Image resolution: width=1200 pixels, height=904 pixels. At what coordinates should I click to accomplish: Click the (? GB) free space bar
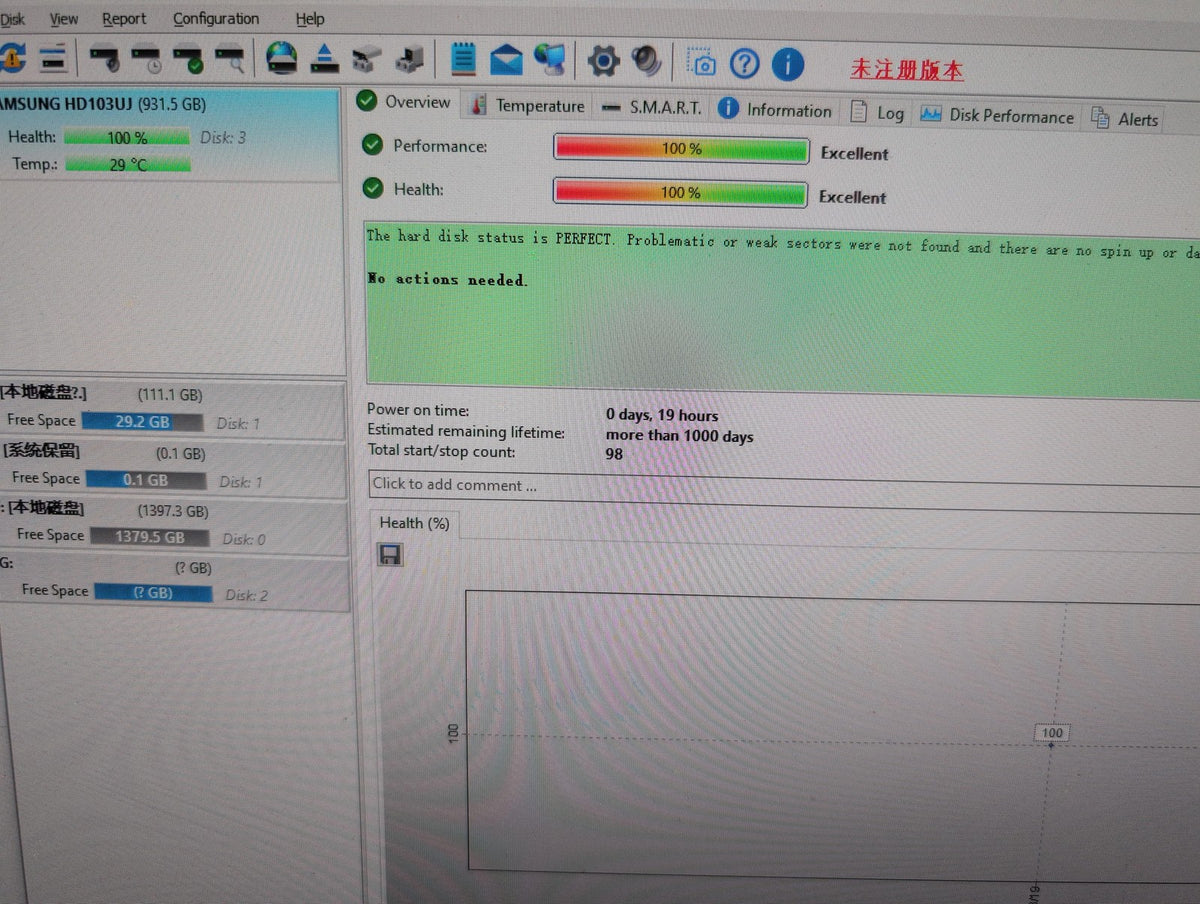pyautogui.click(x=153, y=592)
